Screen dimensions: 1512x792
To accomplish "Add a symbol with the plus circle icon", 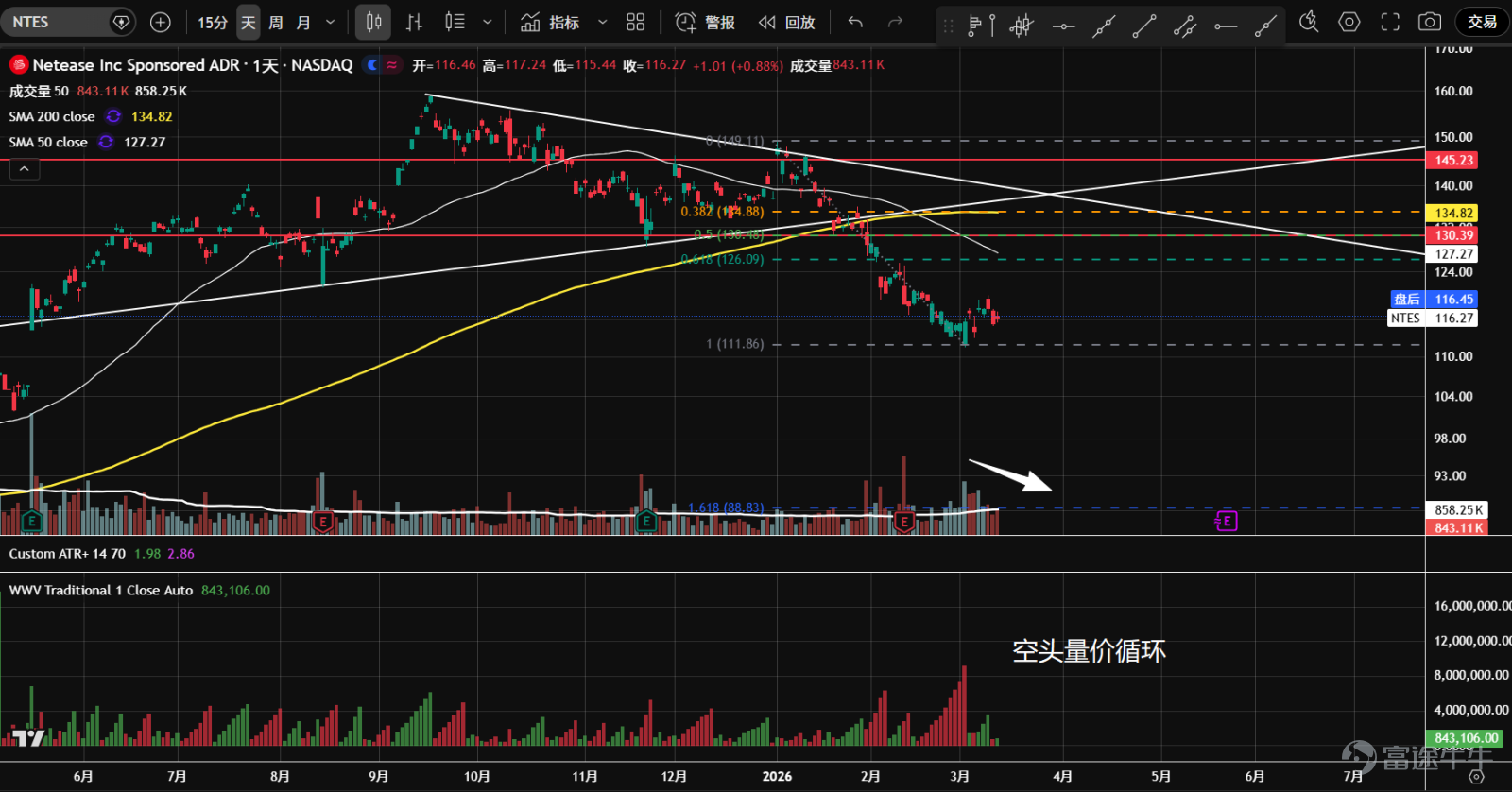I will [161, 22].
